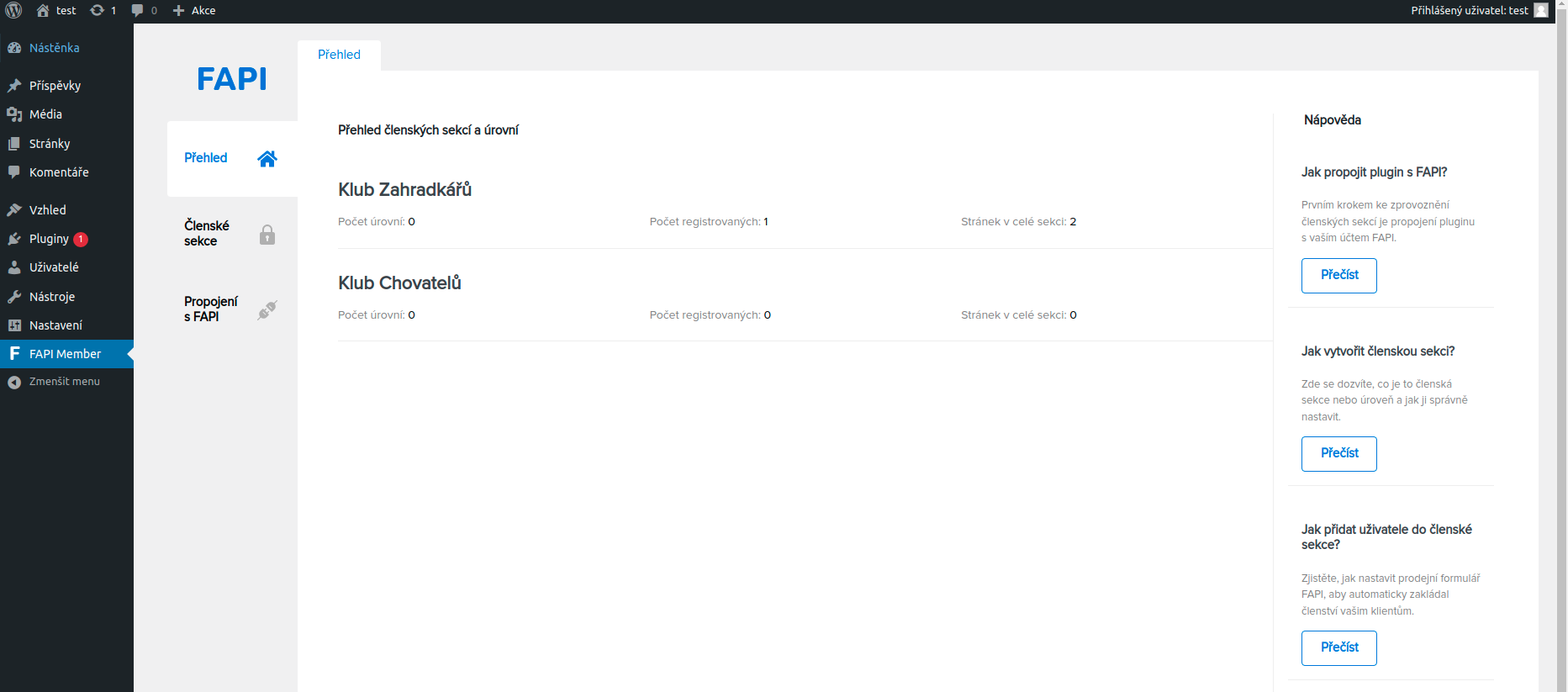
Task: Click Přečíst under Jak vytvořit členskou sekci
Action: coord(1339,454)
